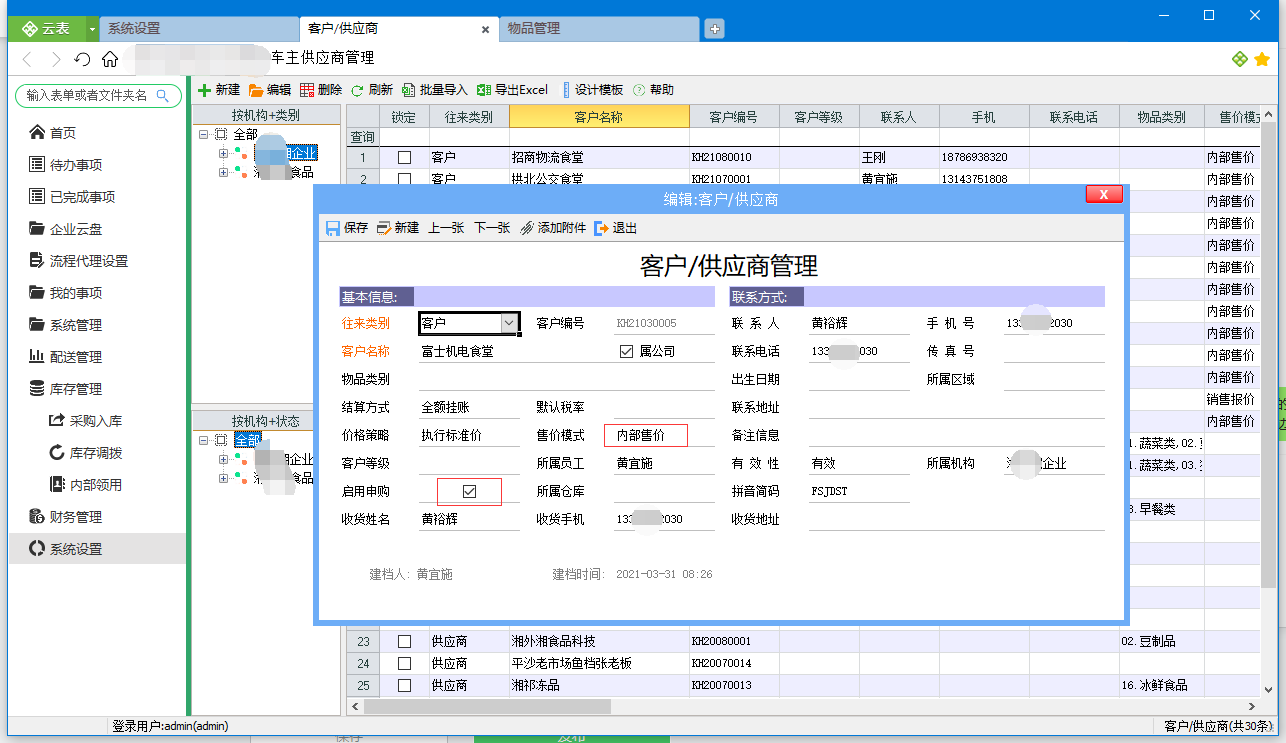Switch to the 物品管理 tab
The width and height of the screenshot is (1286, 743).
point(598,29)
